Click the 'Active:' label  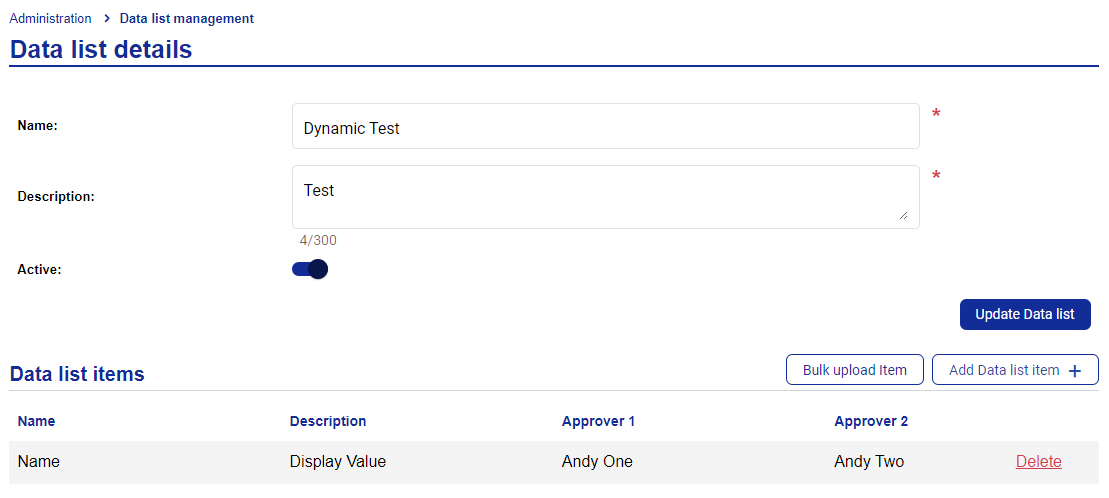coord(40,270)
